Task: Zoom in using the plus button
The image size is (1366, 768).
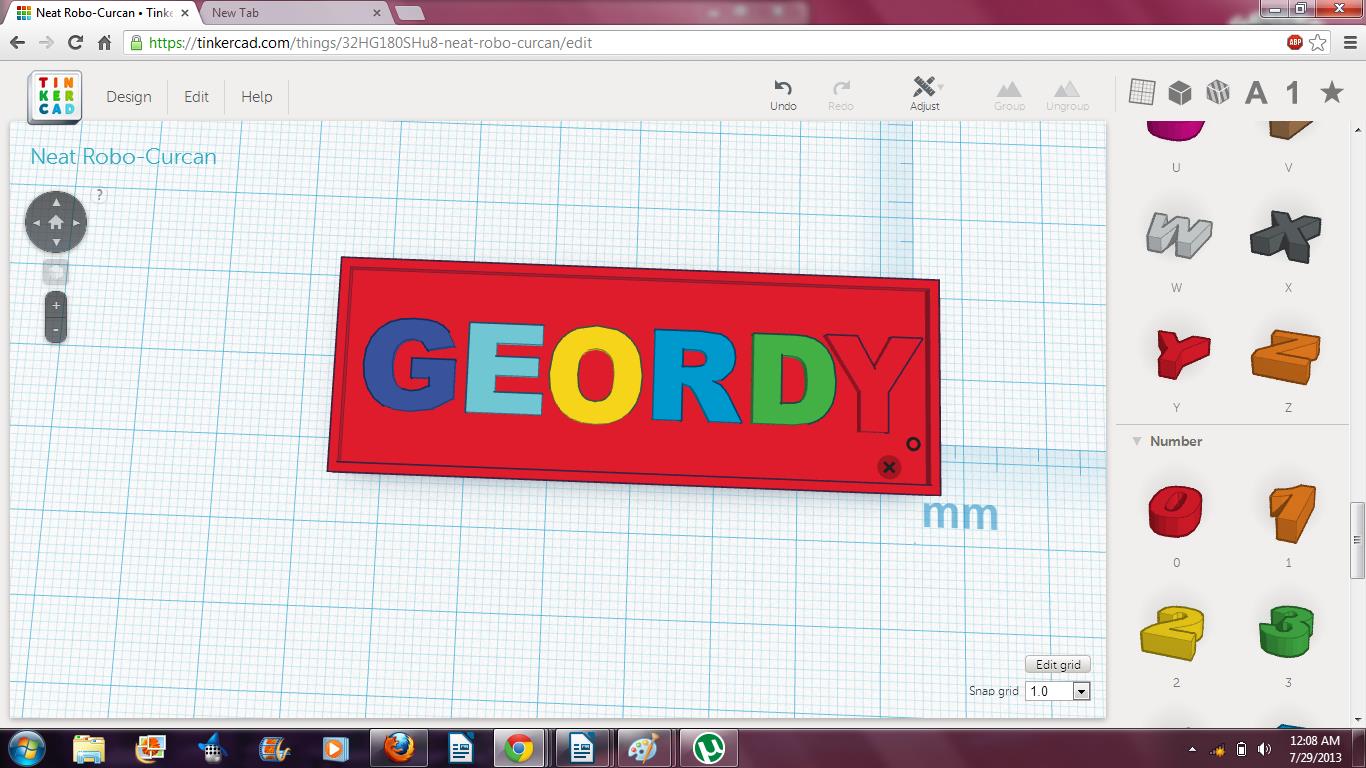Action: [55, 305]
